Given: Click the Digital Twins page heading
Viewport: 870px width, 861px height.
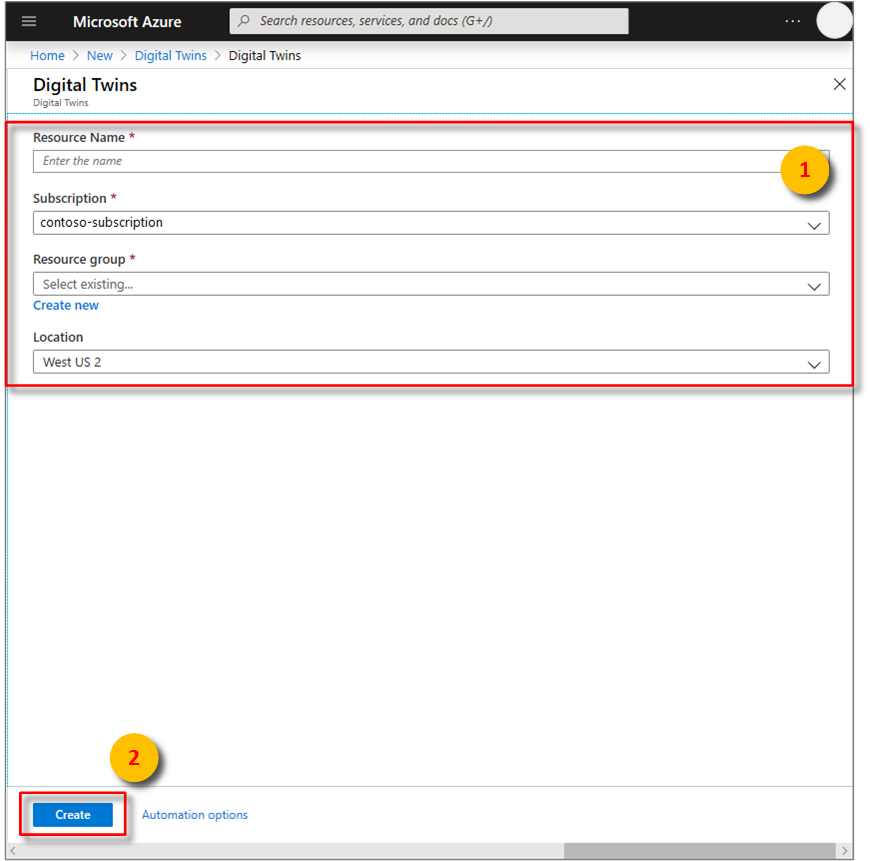Looking at the screenshot, I should coord(85,85).
